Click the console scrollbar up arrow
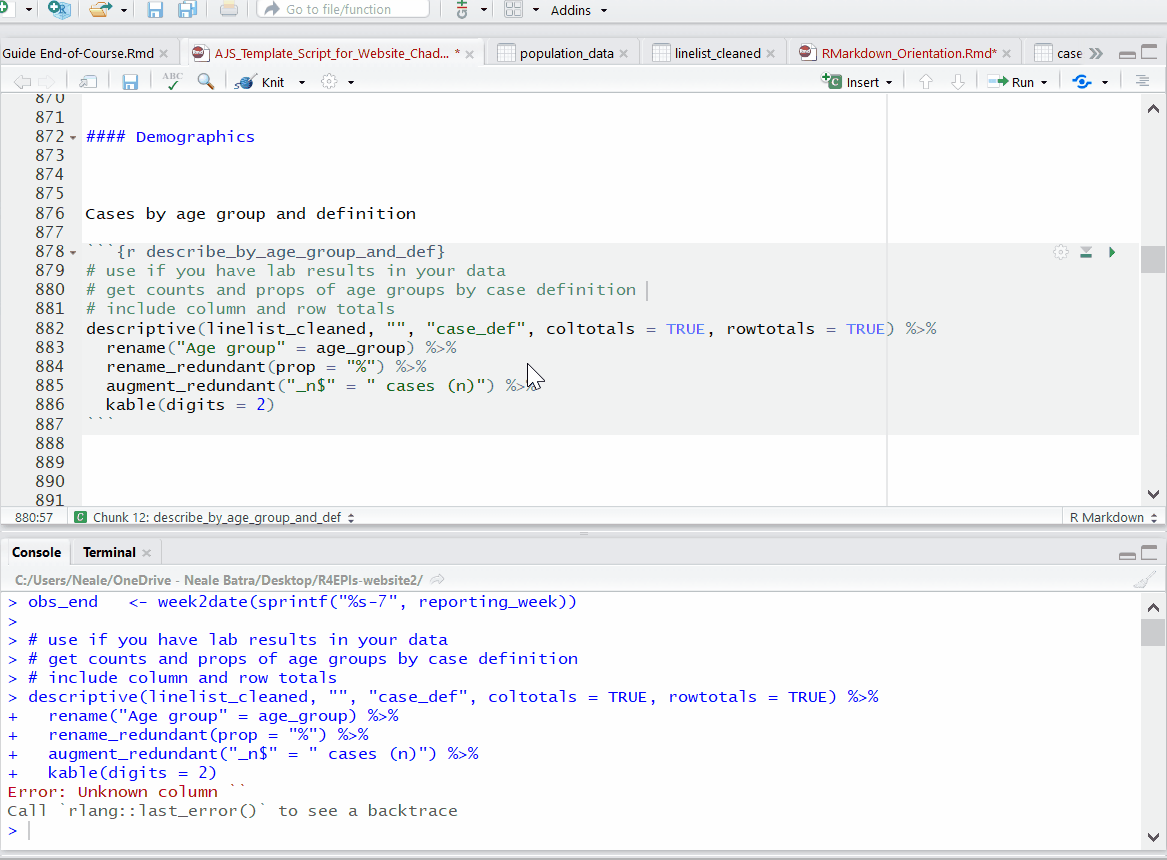 click(x=1153, y=608)
